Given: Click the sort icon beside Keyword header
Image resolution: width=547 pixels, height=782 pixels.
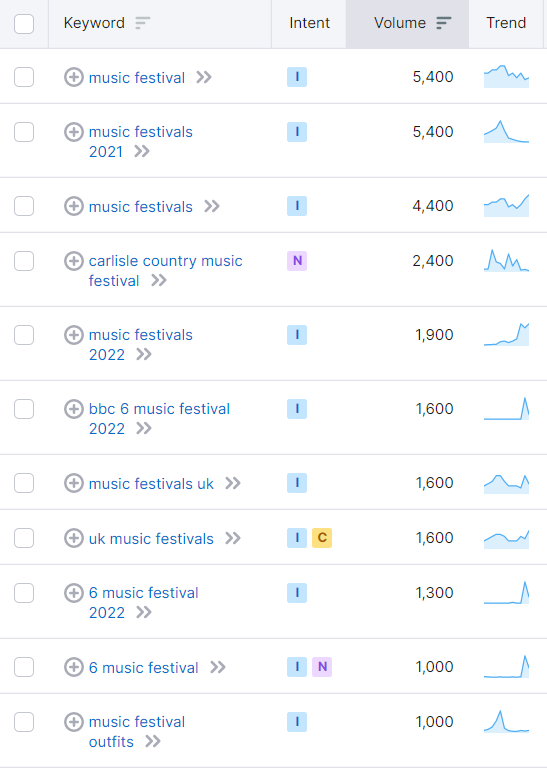Looking at the screenshot, I should click(x=143, y=23).
